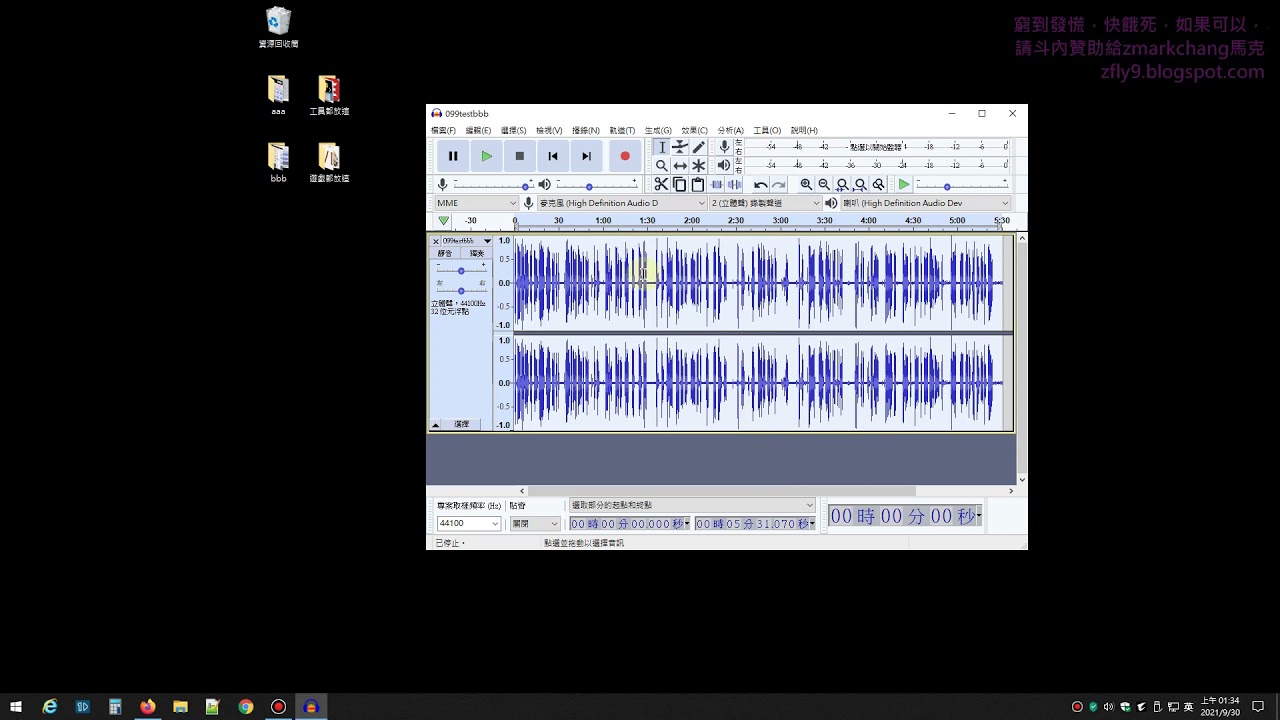Screen dimensions: 1280x720
Task: Open the 工具(O) menu
Action: (767, 130)
